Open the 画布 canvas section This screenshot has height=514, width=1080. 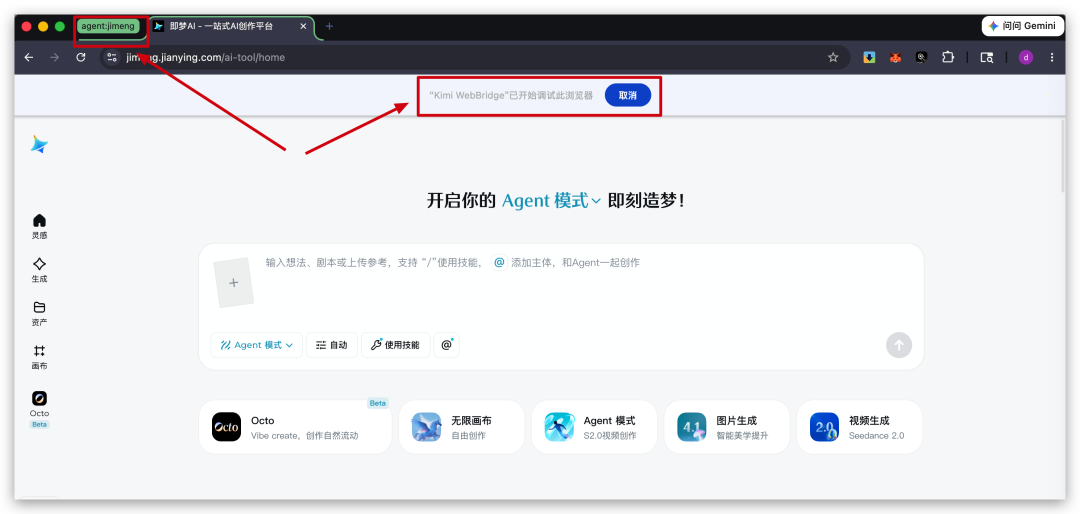(39, 357)
